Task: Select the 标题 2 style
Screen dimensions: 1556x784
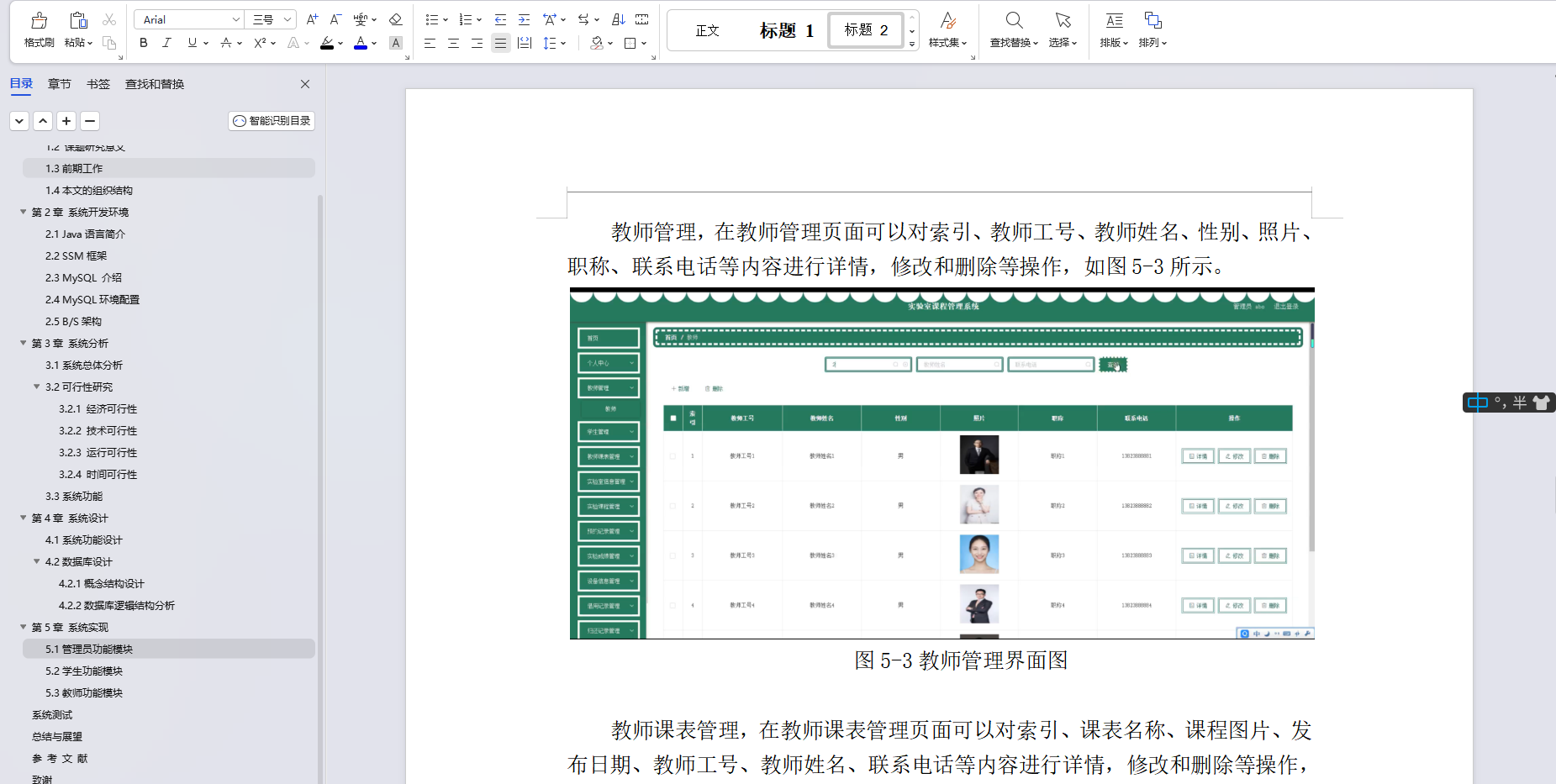Action: [866, 30]
